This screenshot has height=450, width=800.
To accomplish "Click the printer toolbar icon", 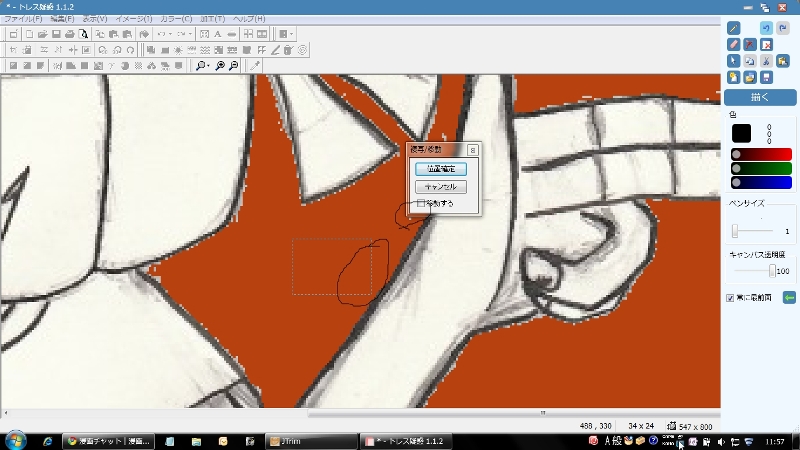I will pyautogui.click(x=70, y=34).
